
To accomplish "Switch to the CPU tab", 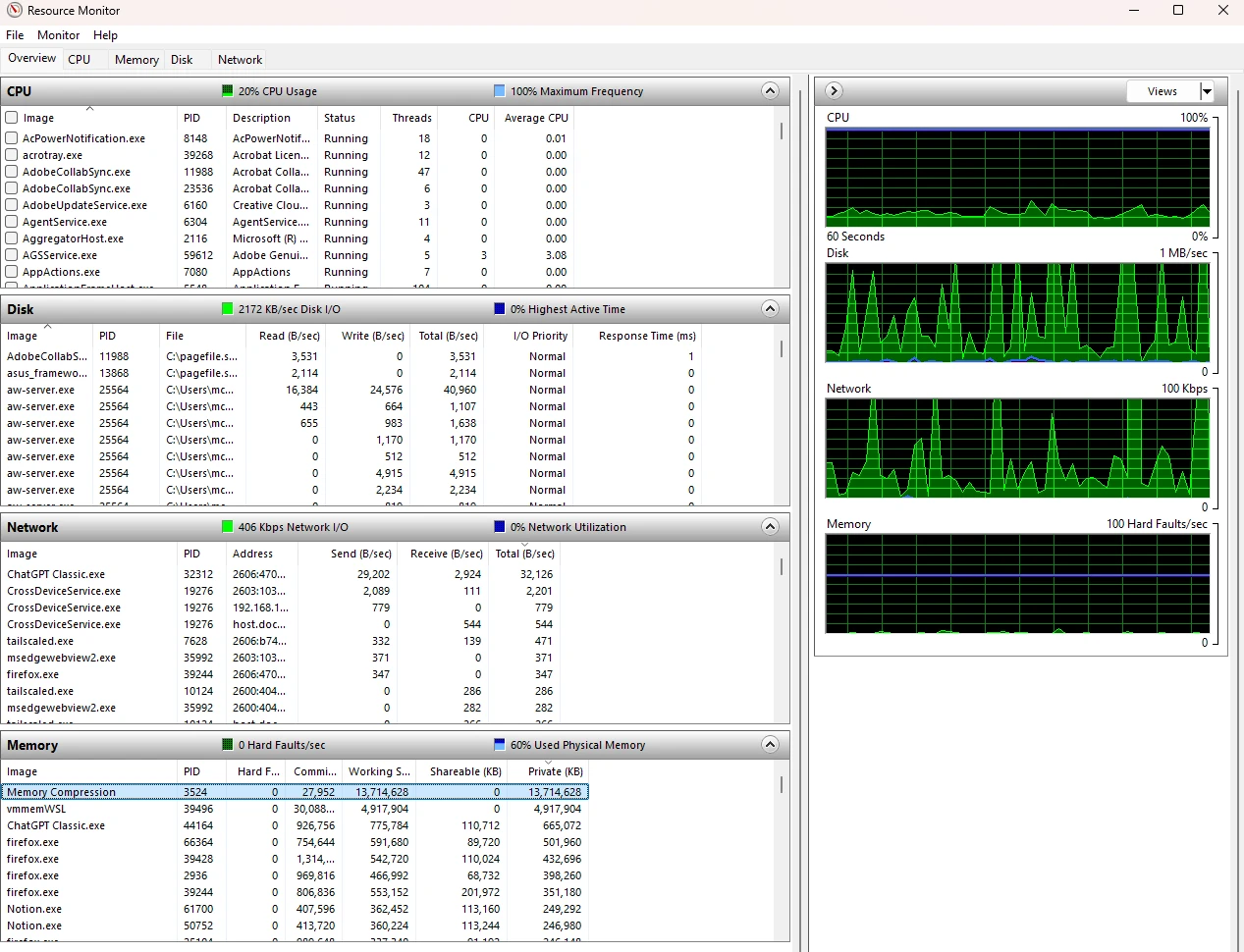I will (x=80, y=60).
